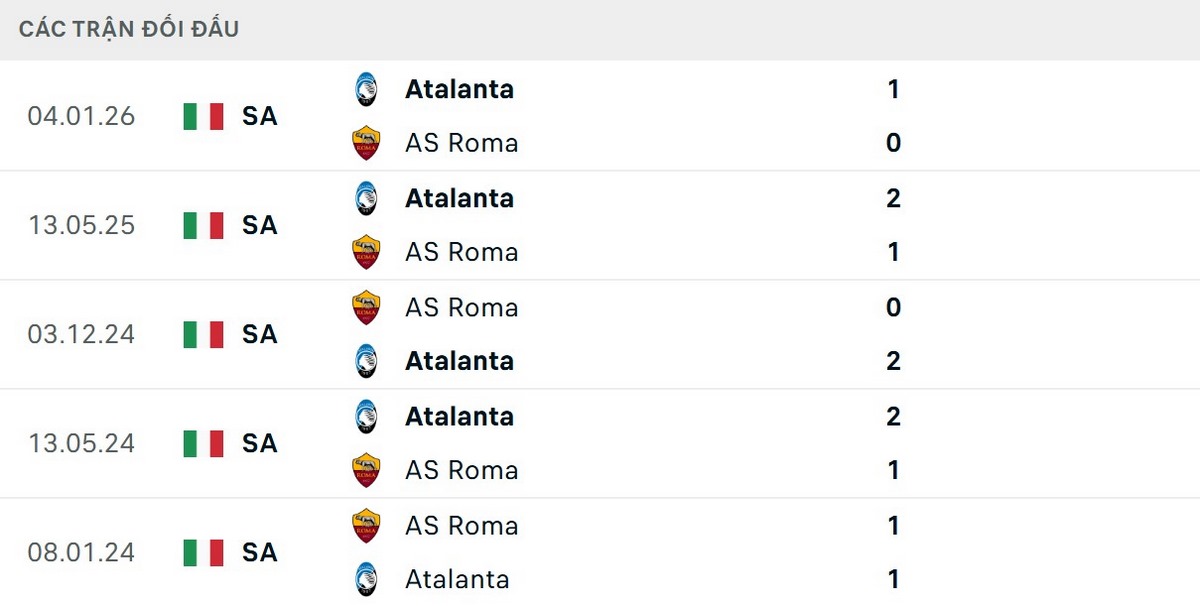Select the SA league label in the top row
Viewport: 1200px width, 606px height.
[260, 116]
